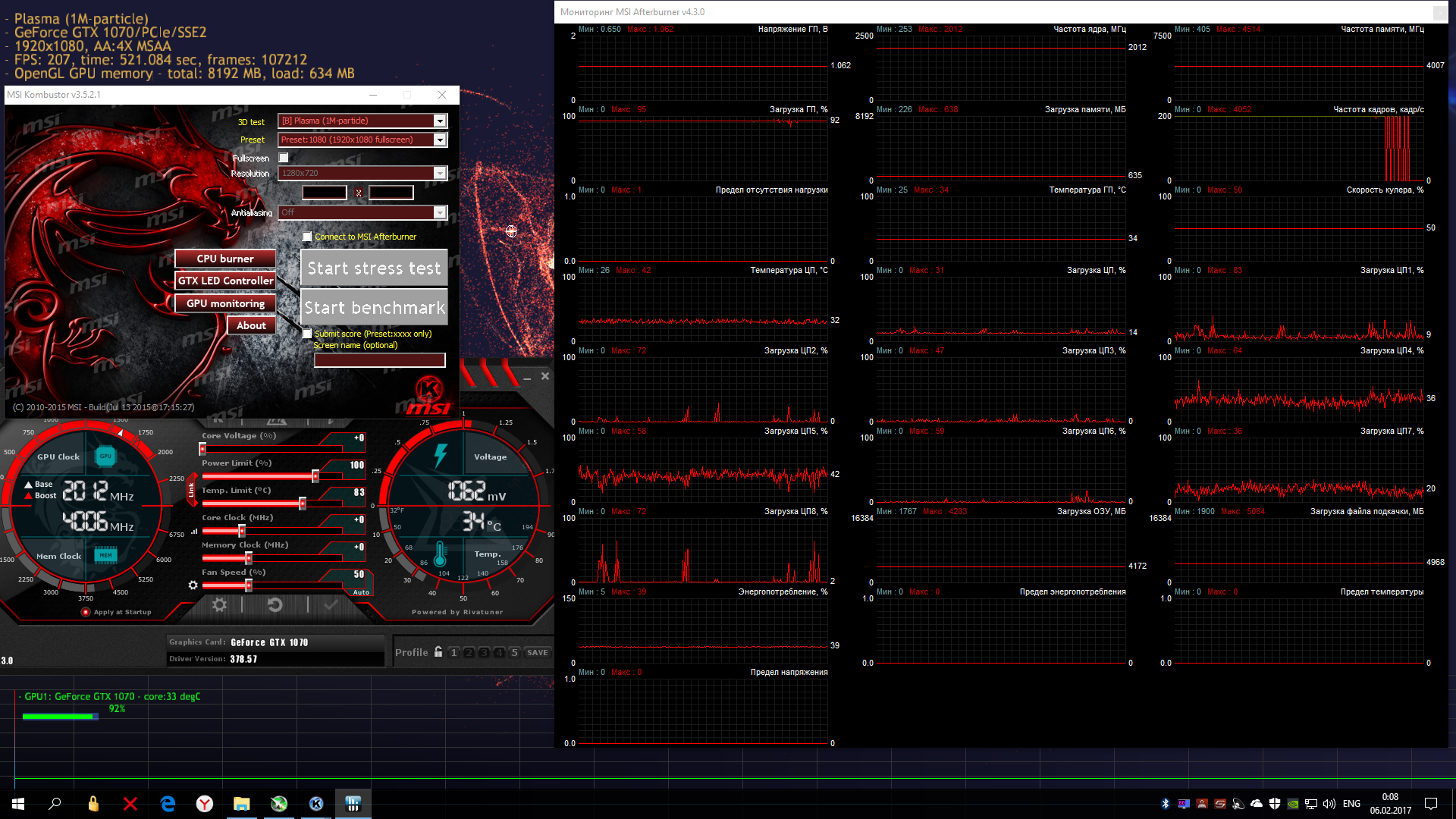Screen dimensions: 1456x819
Task: Toggle the profile lock icon
Action: click(x=438, y=652)
